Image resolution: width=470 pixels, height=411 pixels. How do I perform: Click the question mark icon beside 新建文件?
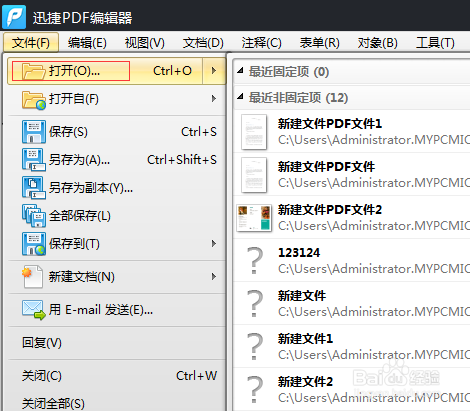(255, 303)
